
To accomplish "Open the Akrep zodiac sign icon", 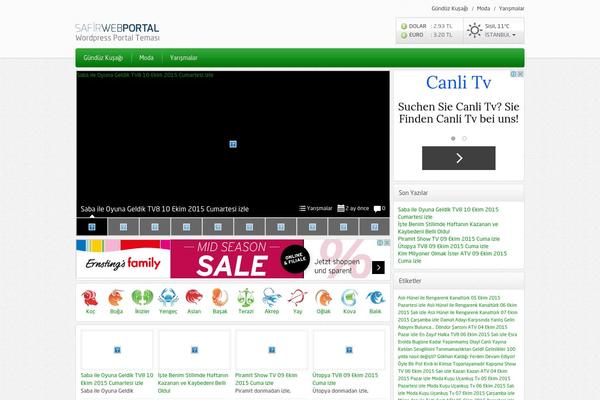I will 272,298.
